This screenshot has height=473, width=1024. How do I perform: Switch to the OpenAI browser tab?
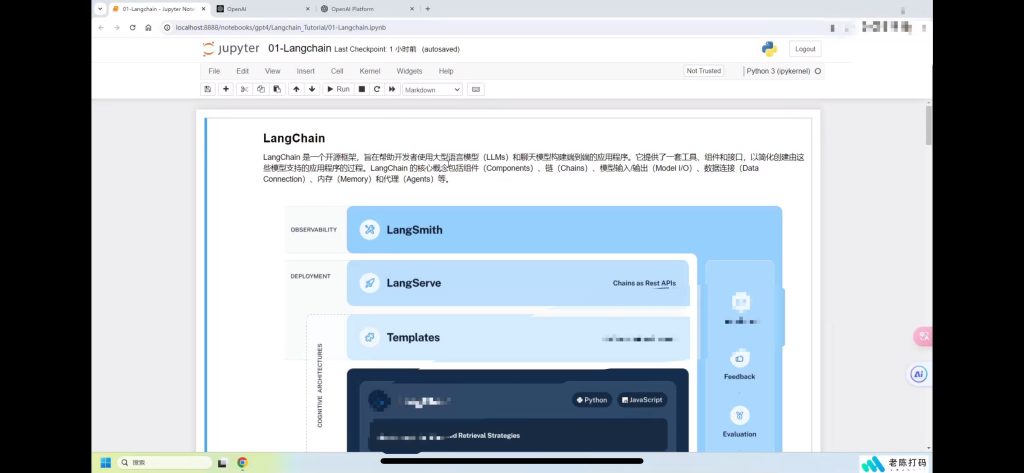coord(261,9)
